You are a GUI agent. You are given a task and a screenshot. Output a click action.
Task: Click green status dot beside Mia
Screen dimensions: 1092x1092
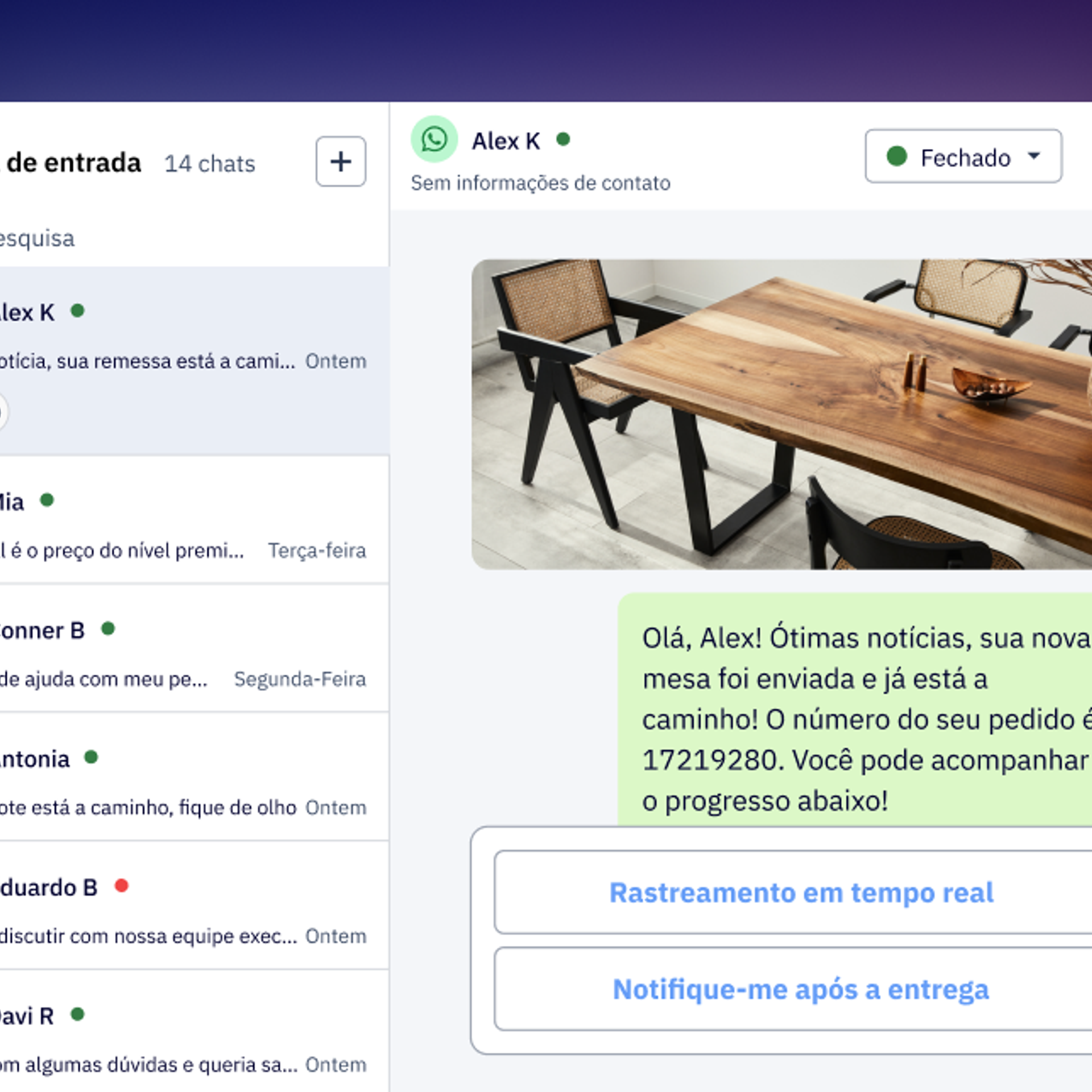(x=47, y=500)
